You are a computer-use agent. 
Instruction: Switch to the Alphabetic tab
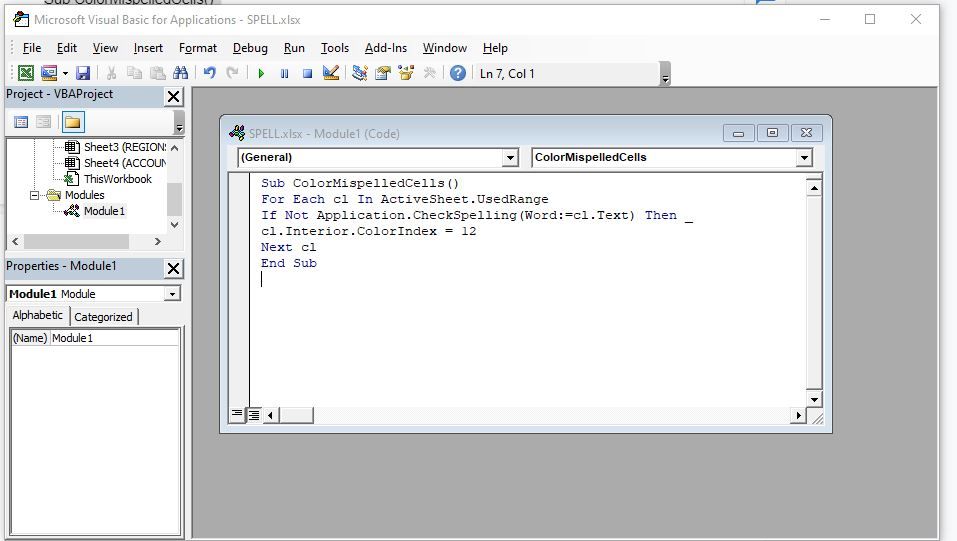click(37, 315)
